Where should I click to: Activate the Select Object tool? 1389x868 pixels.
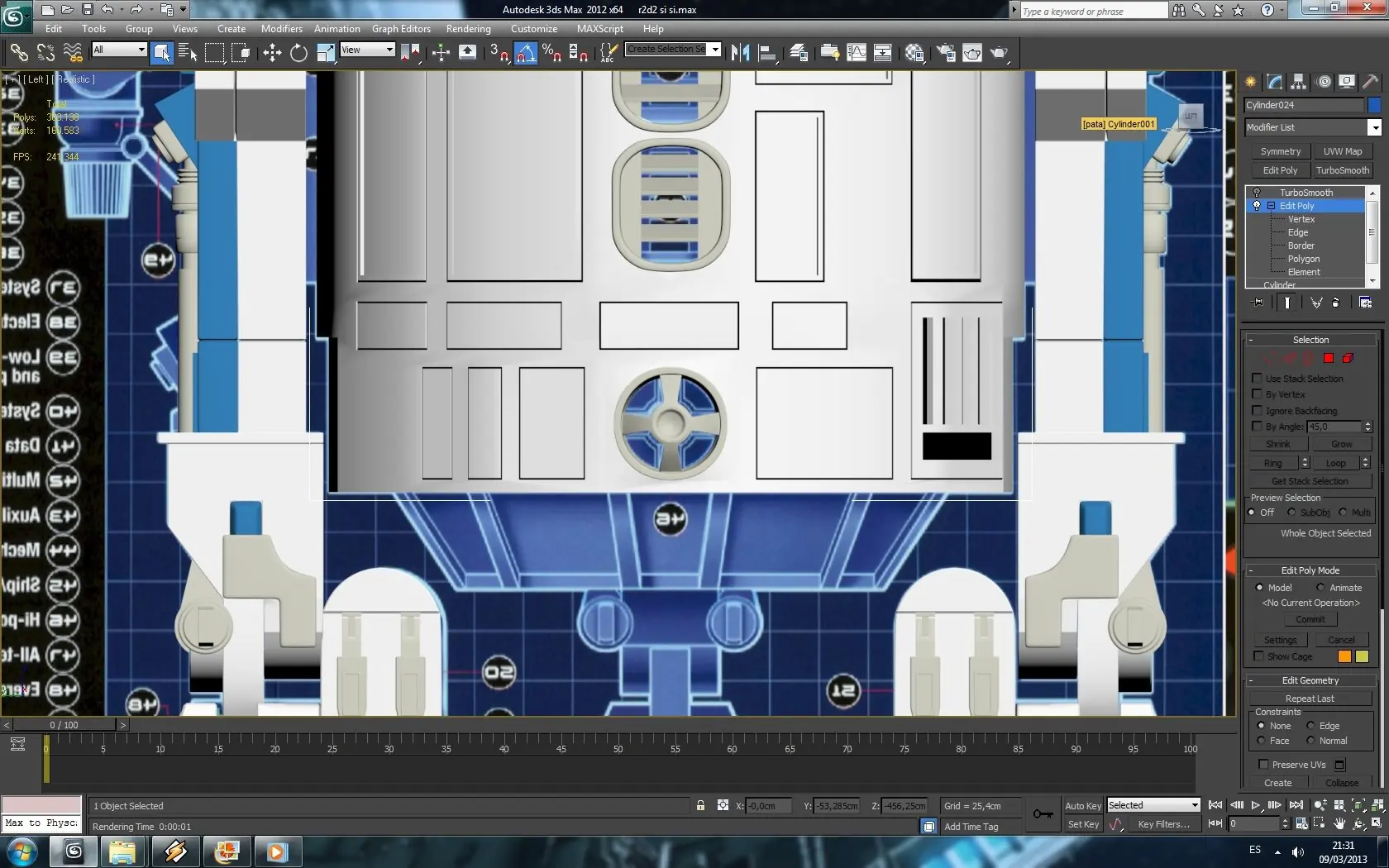click(x=162, y=53)
